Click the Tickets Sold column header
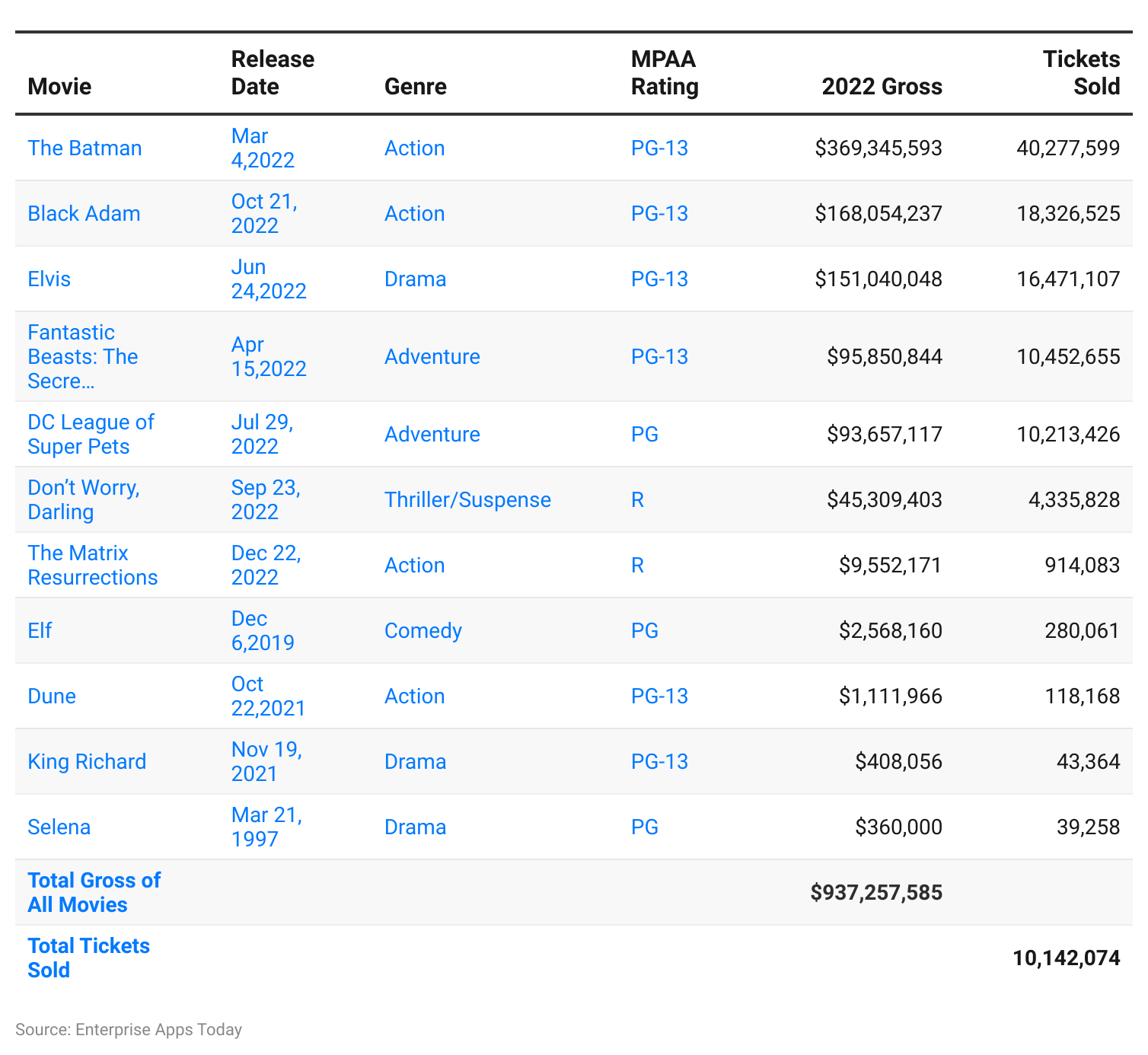Image resolution: width=1148 pixels, height=1055 pixels. click(1081, 72)
